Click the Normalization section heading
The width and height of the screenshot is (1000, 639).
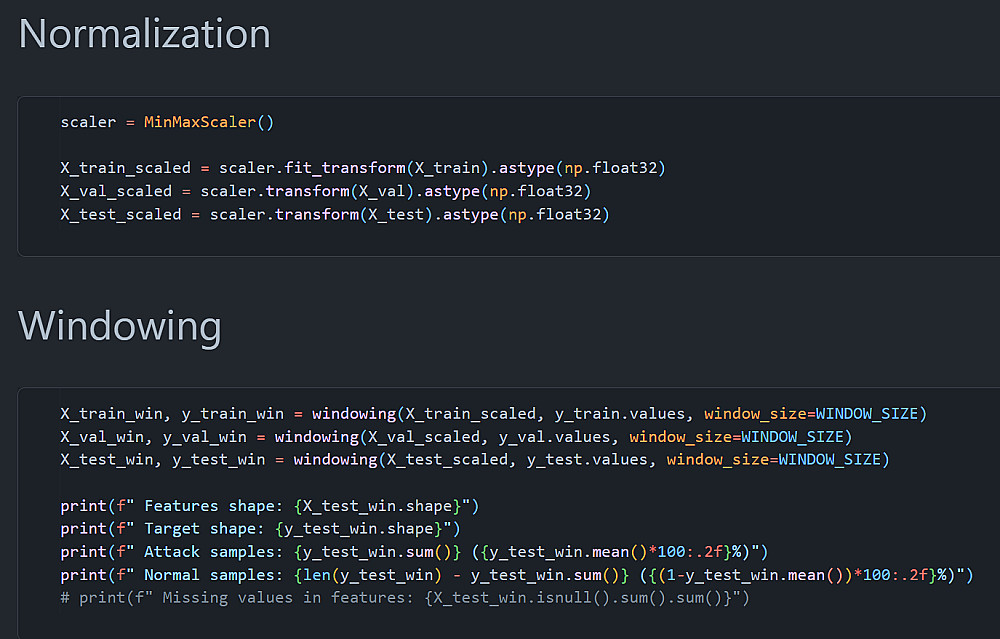(x=144, y=35)
